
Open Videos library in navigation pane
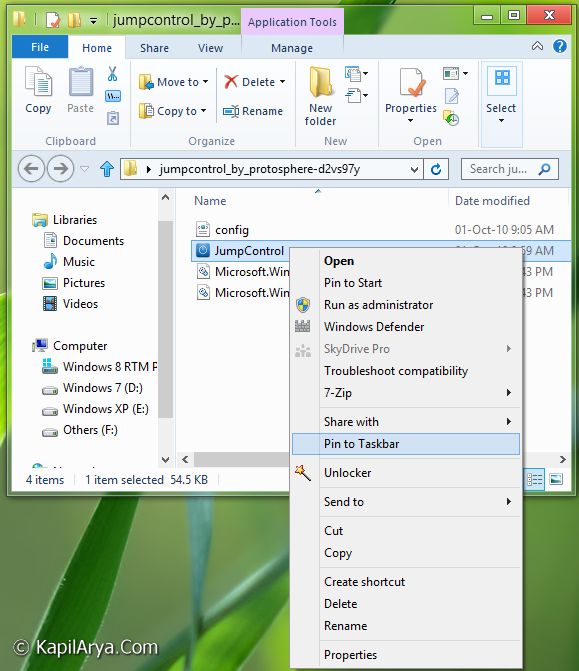(x=71, y=304)
